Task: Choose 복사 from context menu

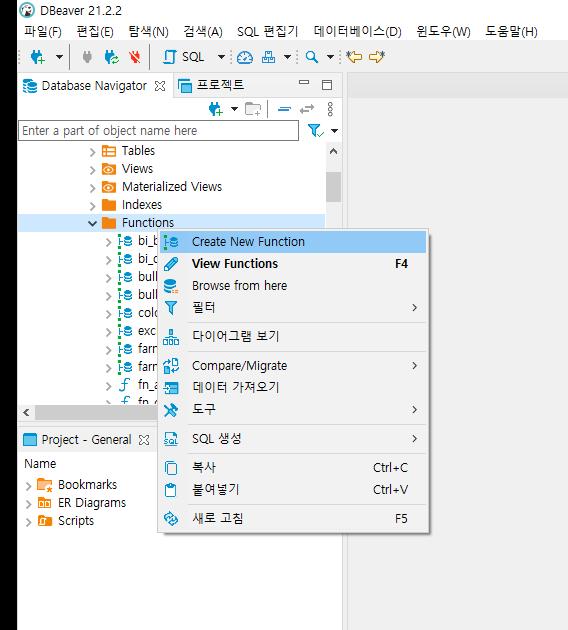Action: point(293,468)
